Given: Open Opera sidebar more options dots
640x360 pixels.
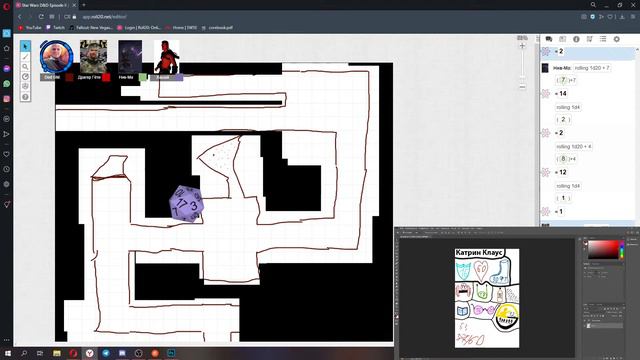Looking at the screenshot, I should click(x=7, y=340).
